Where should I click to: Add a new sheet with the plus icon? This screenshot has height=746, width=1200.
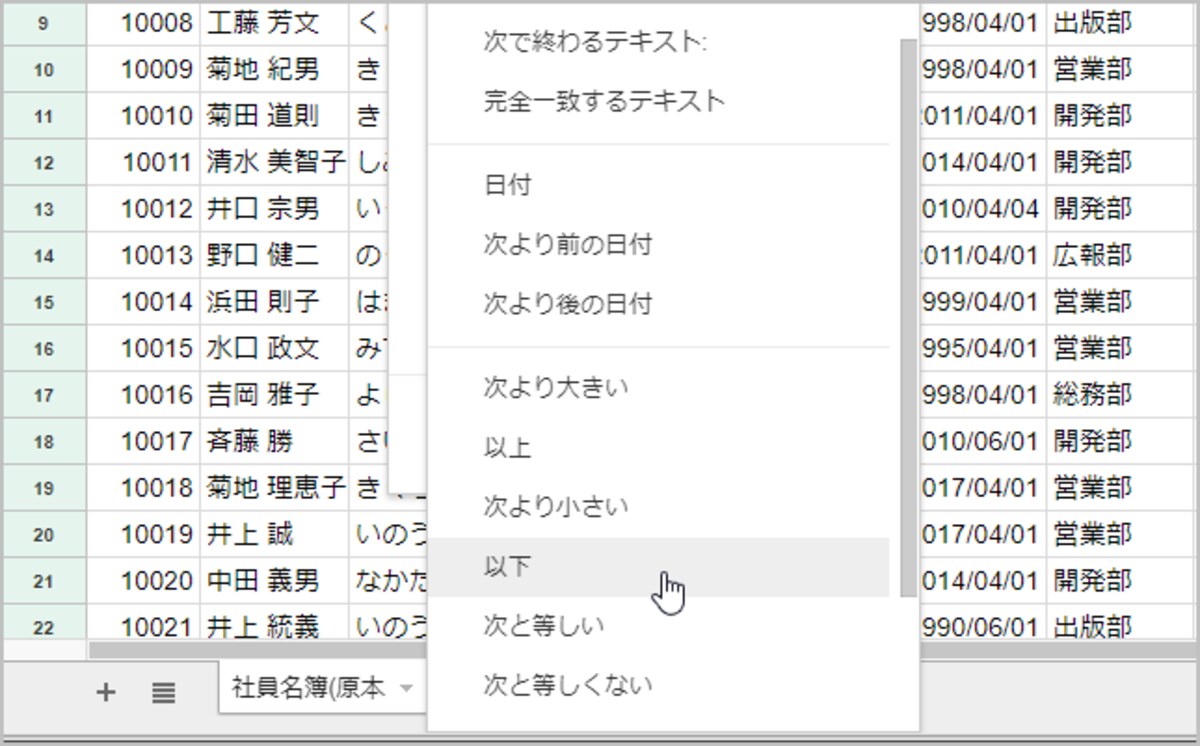105,691
